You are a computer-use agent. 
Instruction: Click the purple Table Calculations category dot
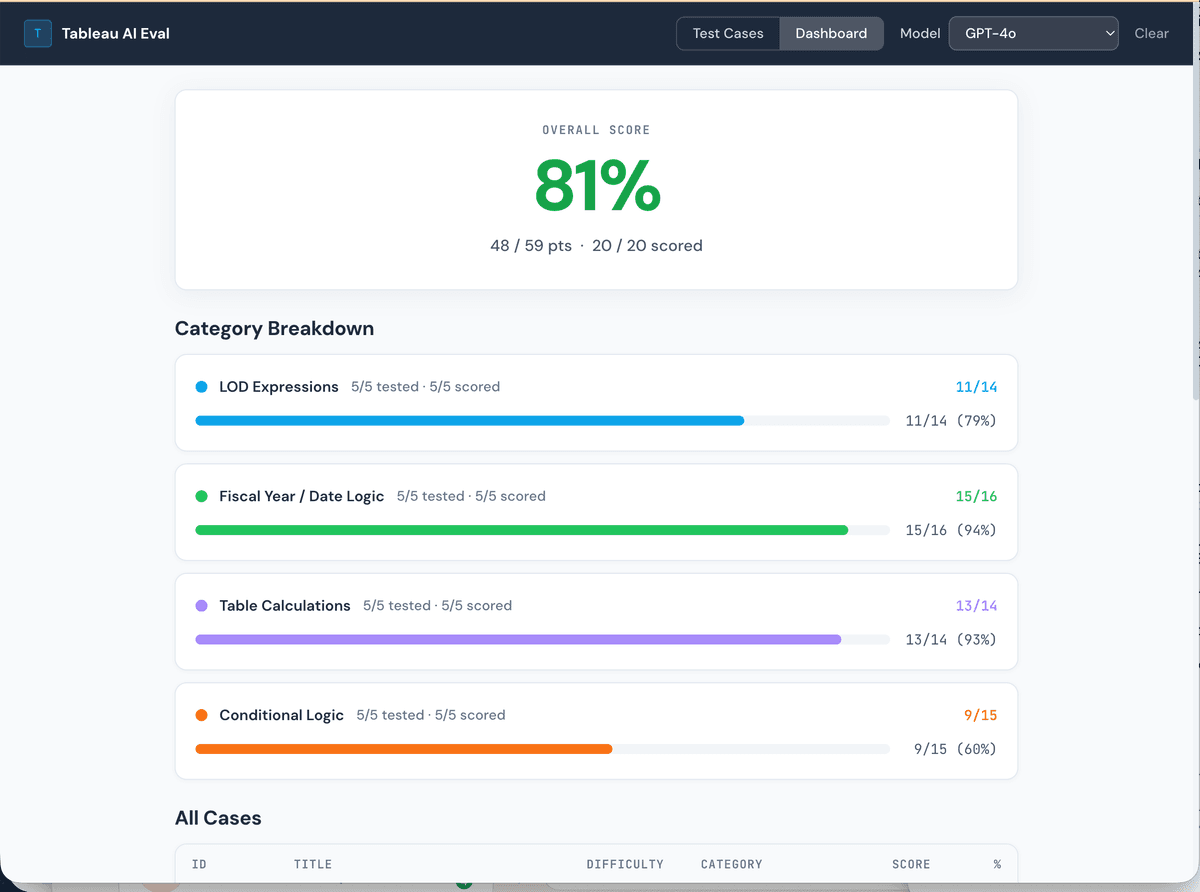point(203,605)
